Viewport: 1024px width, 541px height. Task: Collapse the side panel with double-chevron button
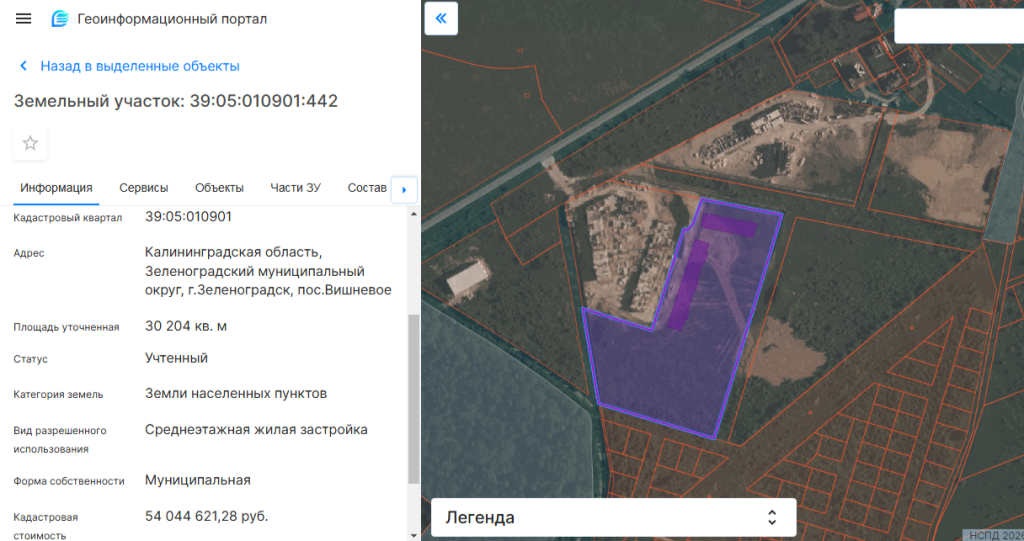tap(441, 18)
